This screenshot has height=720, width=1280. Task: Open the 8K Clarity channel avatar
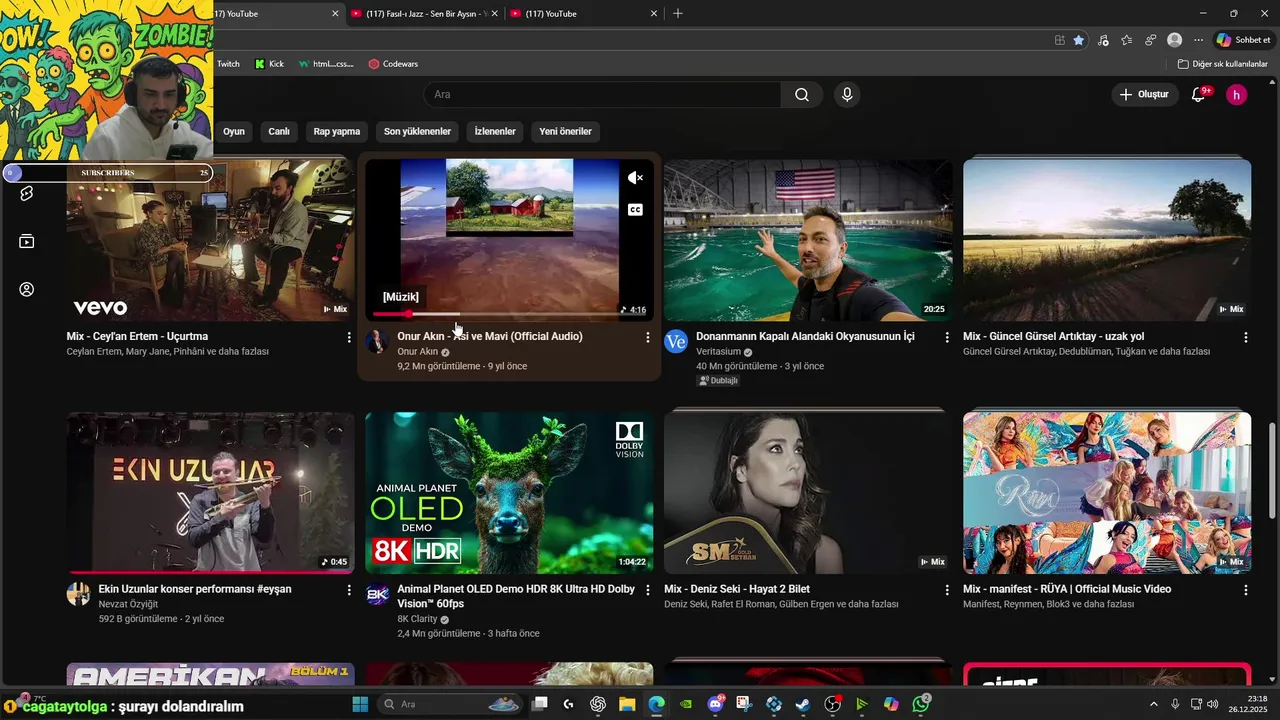coord(377,595)
